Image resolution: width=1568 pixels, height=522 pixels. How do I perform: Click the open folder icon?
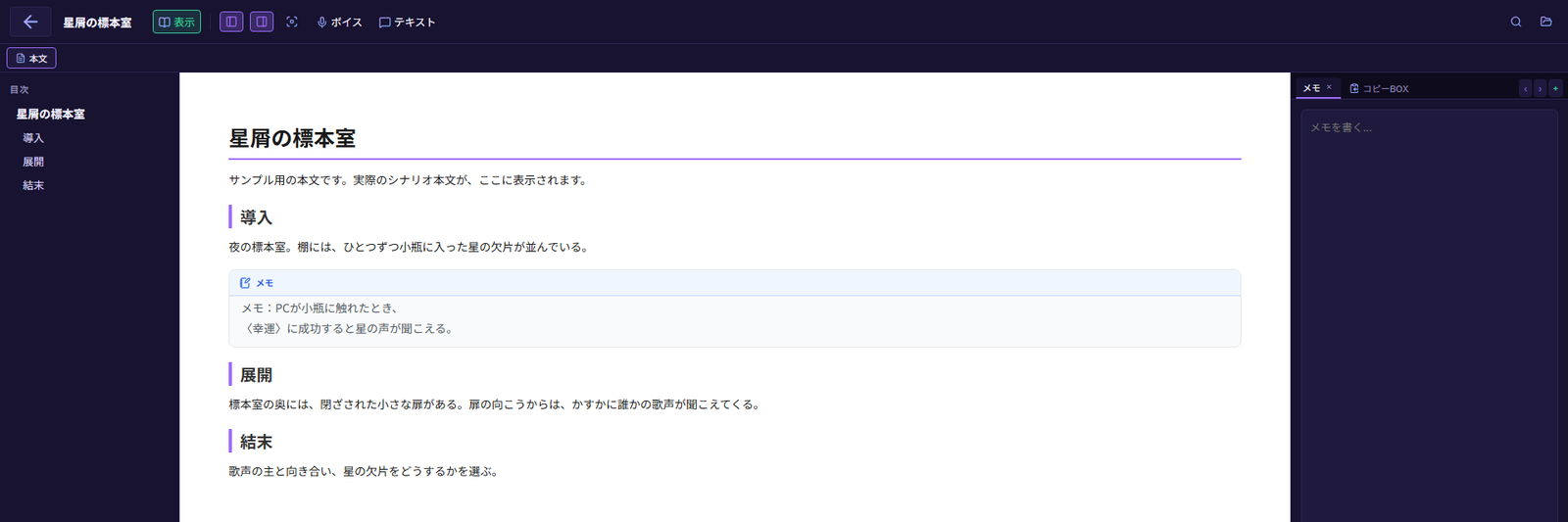1546,22
